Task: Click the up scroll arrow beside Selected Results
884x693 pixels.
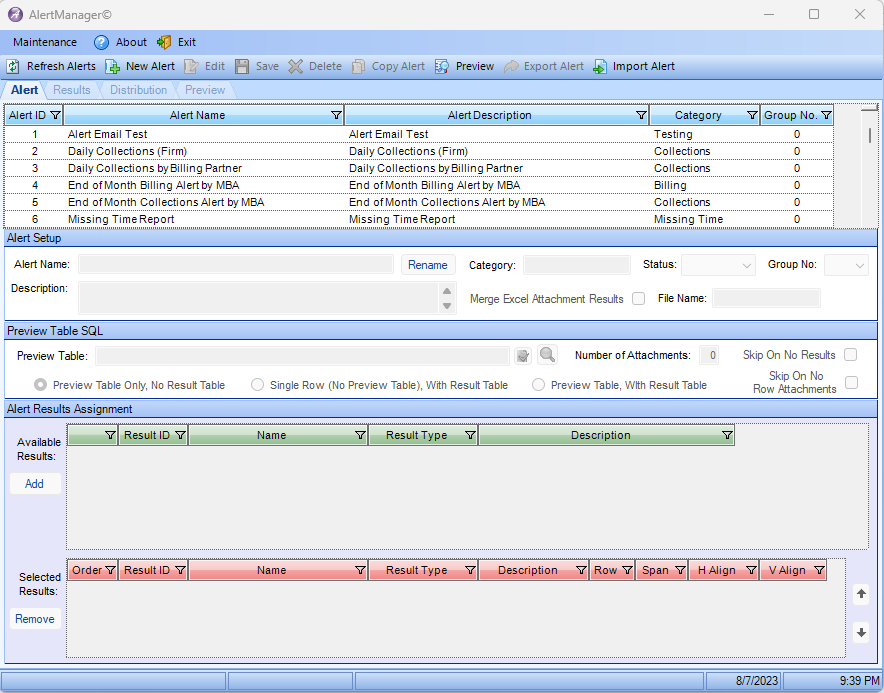Action: [x=861, y=593]
